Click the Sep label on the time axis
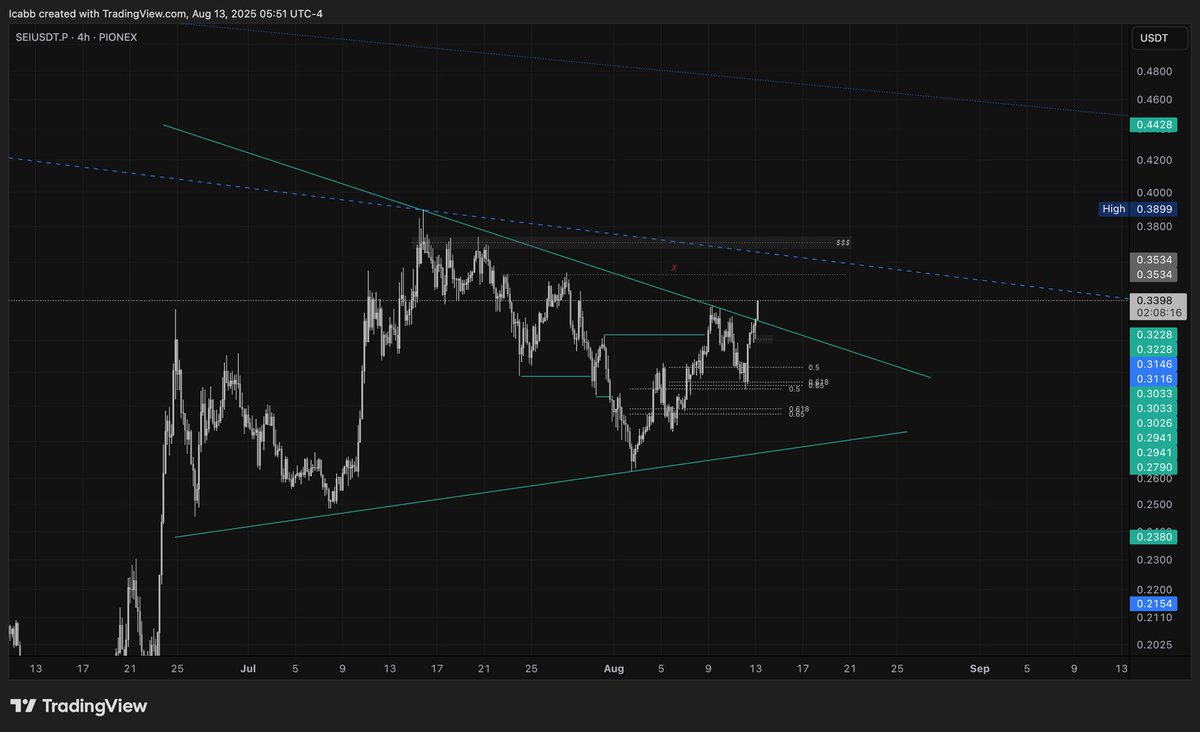The width and height of the screenshot is (1200, 732). pos(979,668)
